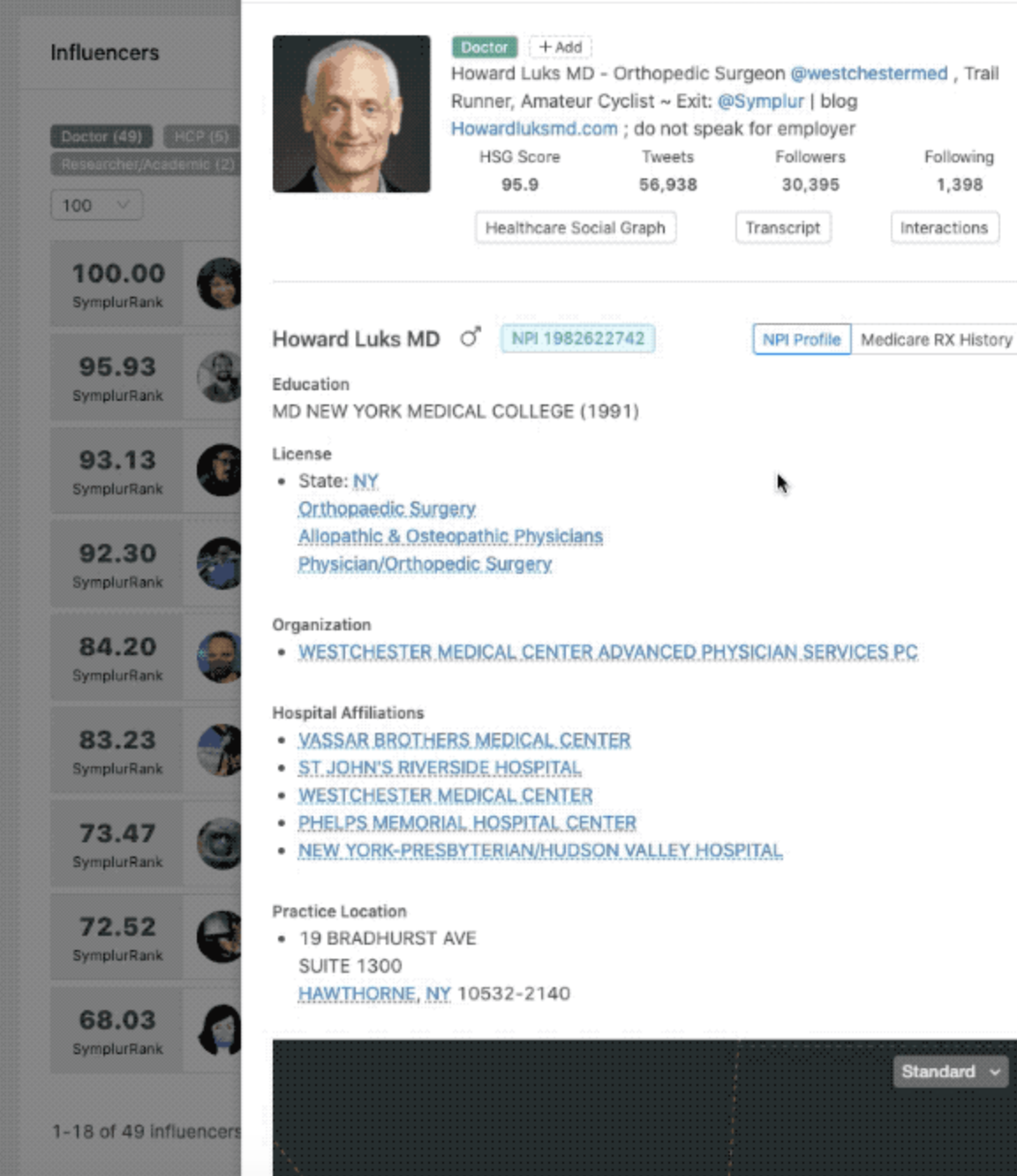The width and height of the screenshot is (1017, 1176).
Task: Click the Doctor category badge
Action: (x=484, y=47)
